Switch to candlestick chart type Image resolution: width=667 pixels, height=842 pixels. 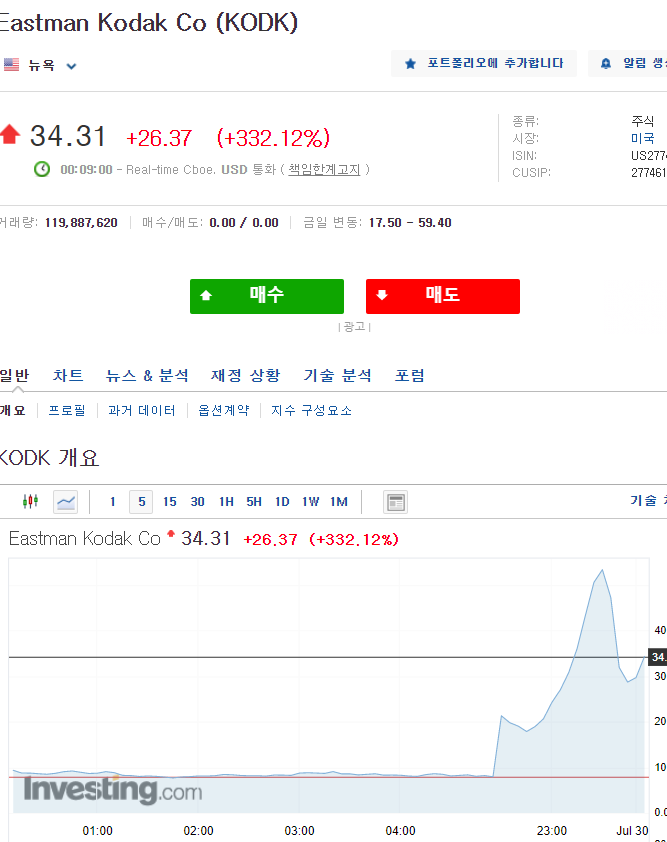30,502
